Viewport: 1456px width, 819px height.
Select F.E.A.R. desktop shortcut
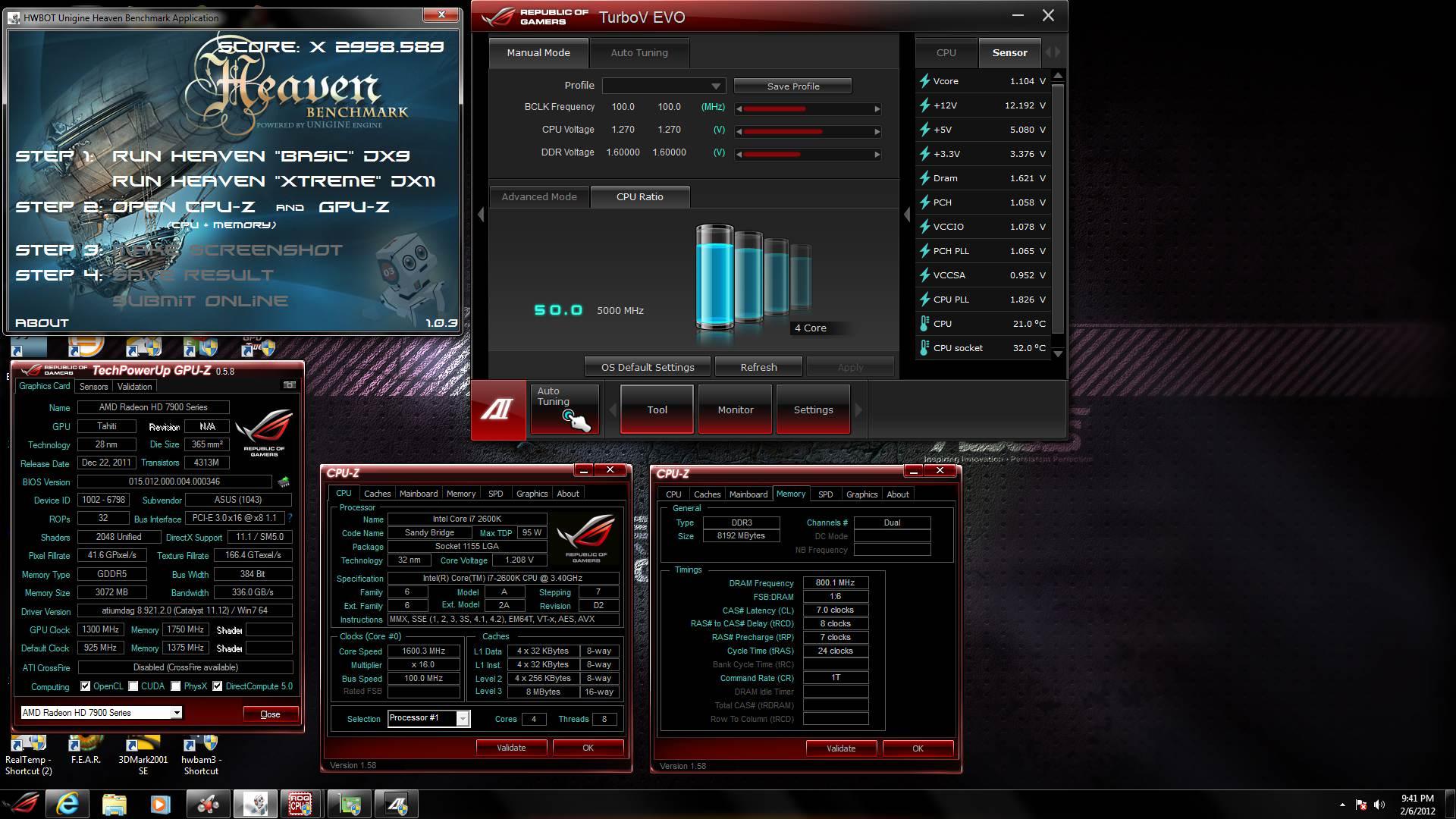86,750
